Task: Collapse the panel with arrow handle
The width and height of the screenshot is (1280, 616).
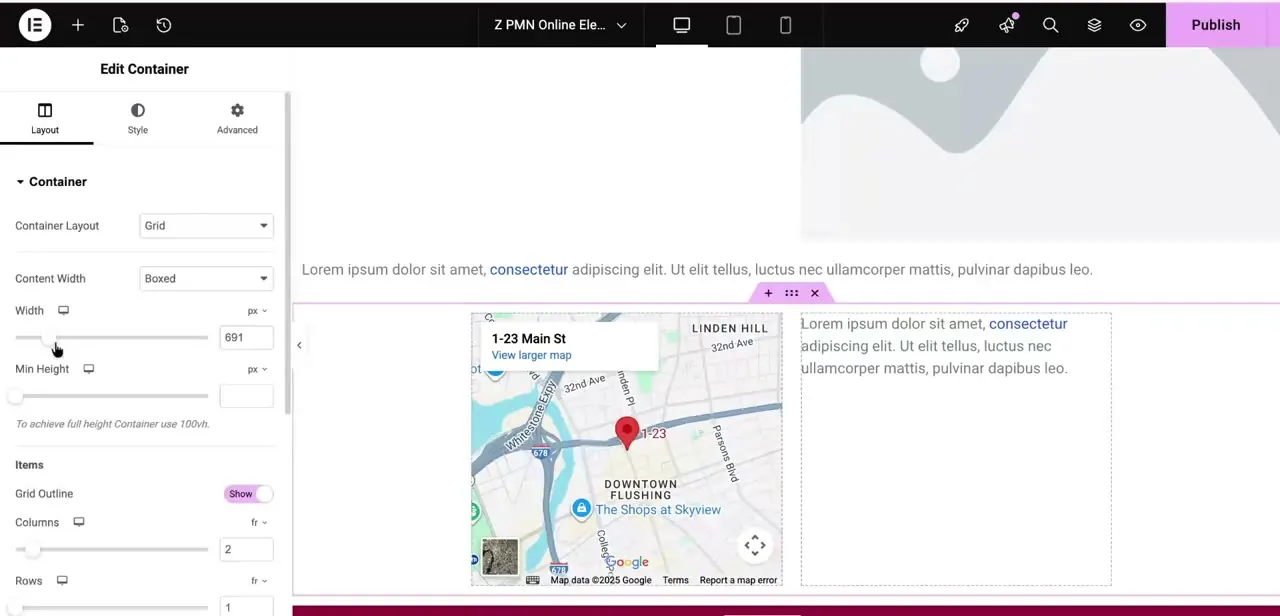Action: (299, 345)
